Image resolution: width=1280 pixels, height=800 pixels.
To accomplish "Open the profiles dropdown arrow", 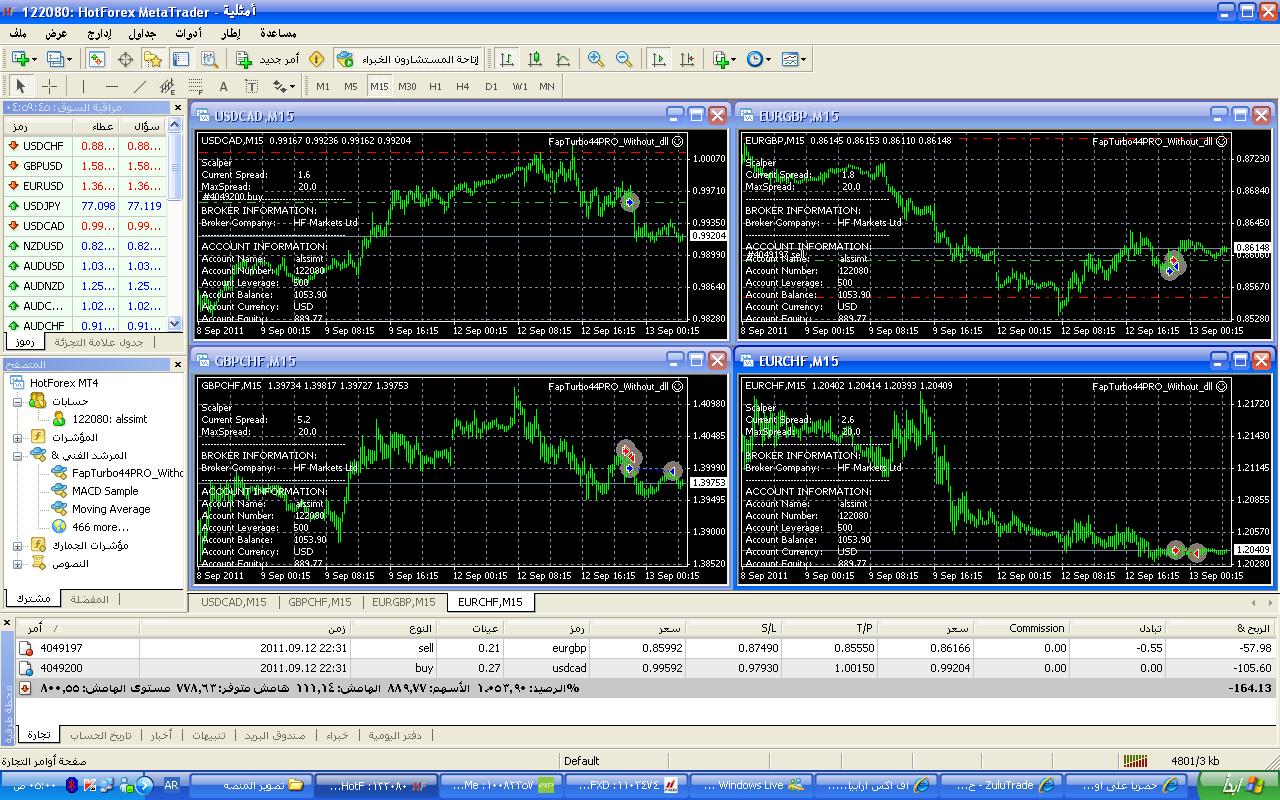I will point(70,60).
